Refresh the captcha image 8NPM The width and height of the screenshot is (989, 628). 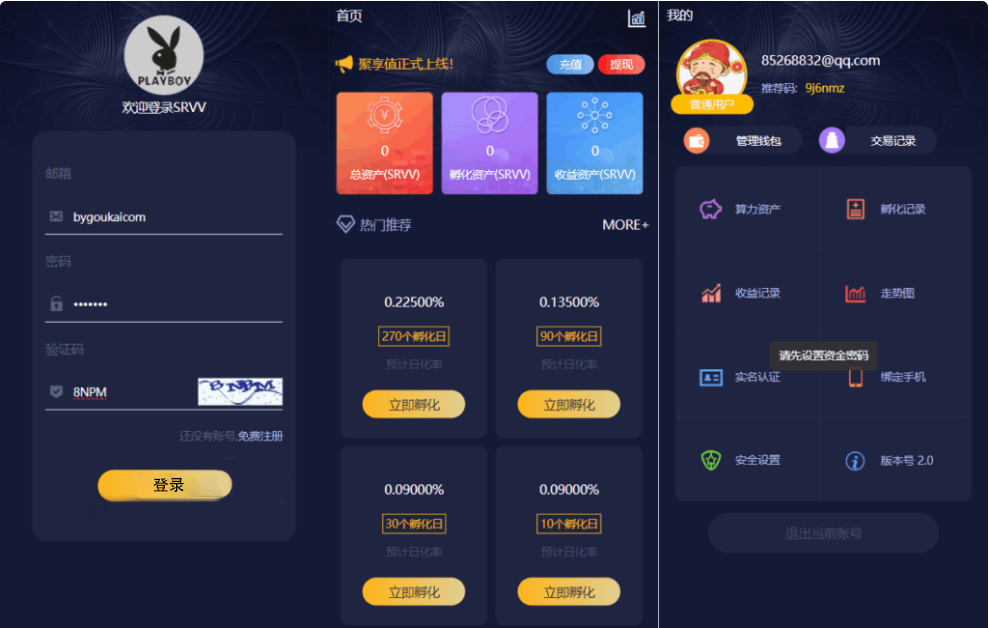tap(240, 392)
